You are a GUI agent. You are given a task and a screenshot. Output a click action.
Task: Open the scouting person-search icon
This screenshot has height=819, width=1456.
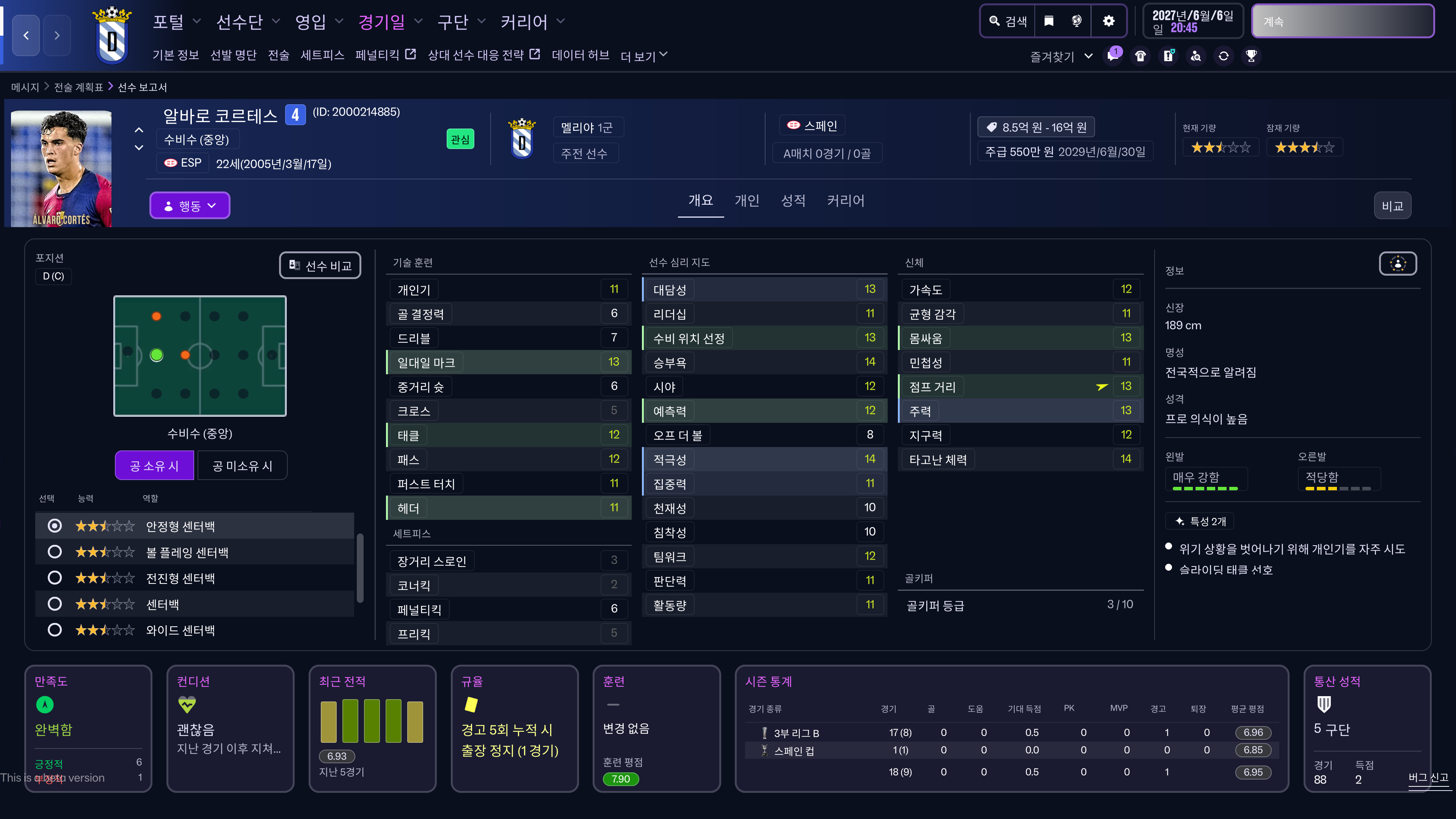1196,56
